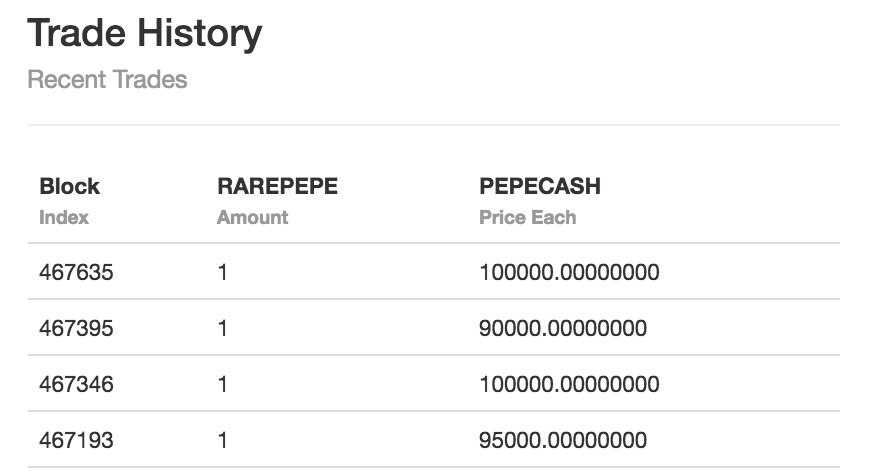Select block index 467346
This screenshot has height=474, width=884.
[76, 384]
